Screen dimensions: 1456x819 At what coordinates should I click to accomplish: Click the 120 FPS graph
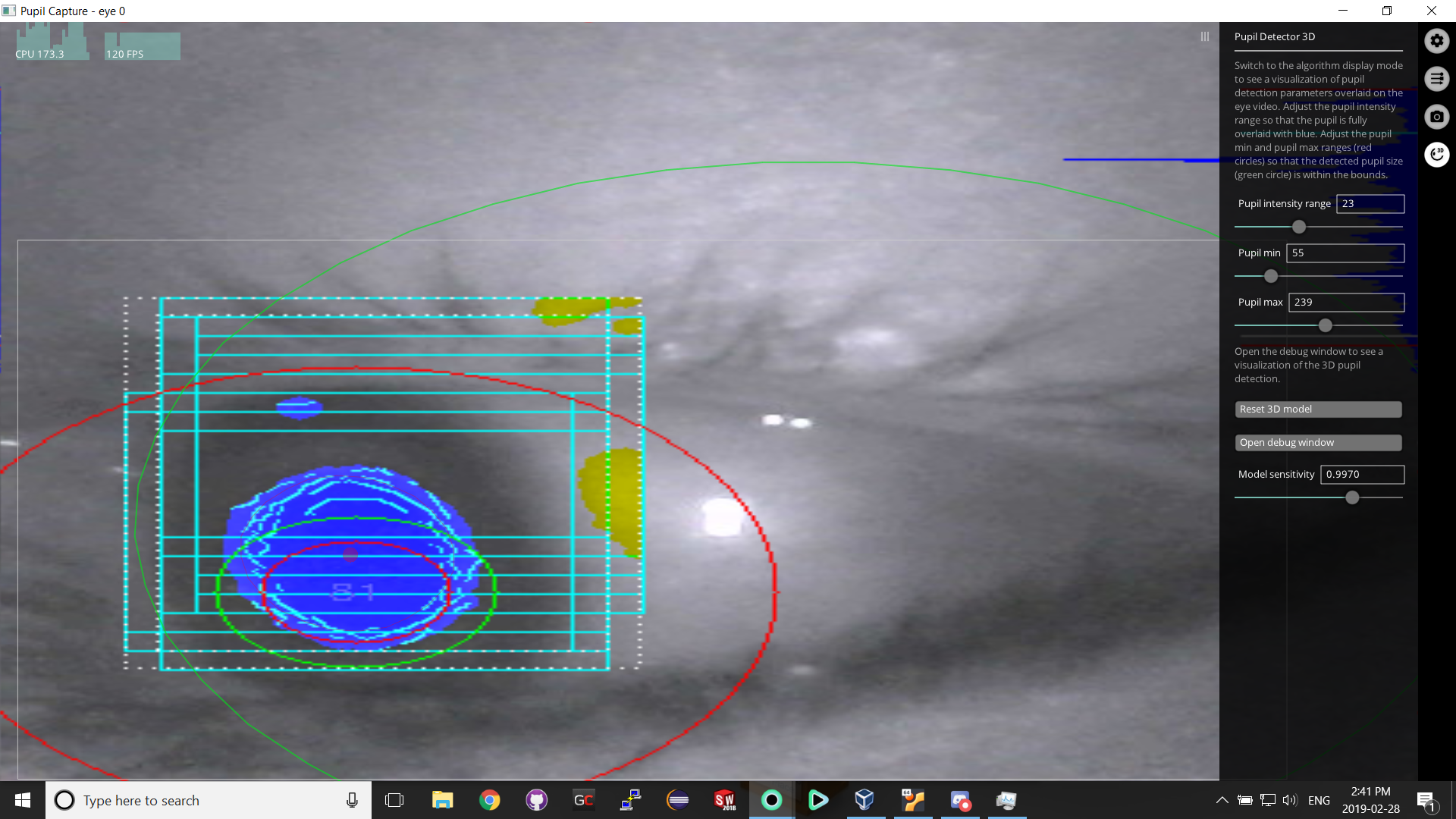[142, 45]
